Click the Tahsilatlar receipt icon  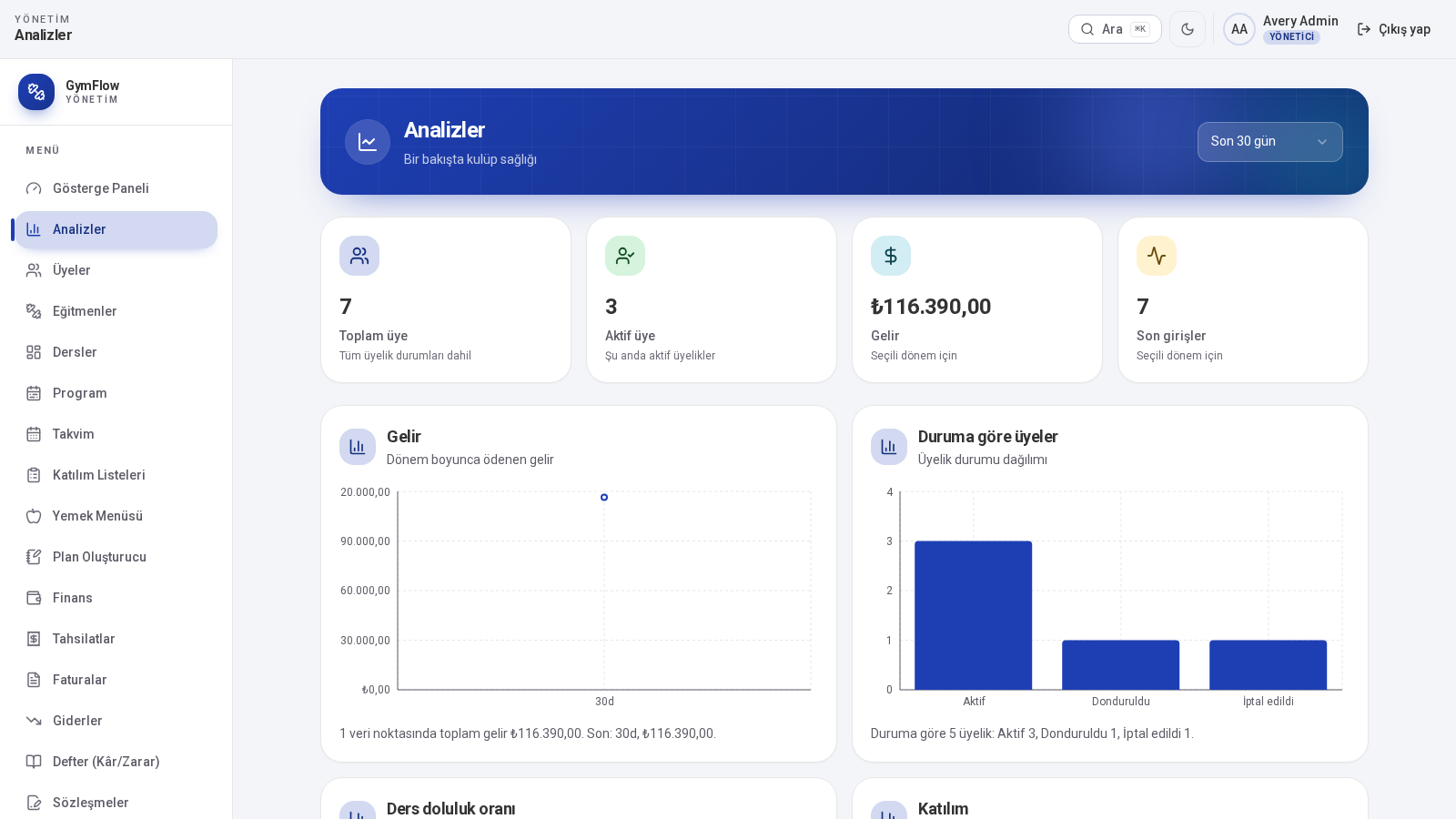[x=34, y=639]
